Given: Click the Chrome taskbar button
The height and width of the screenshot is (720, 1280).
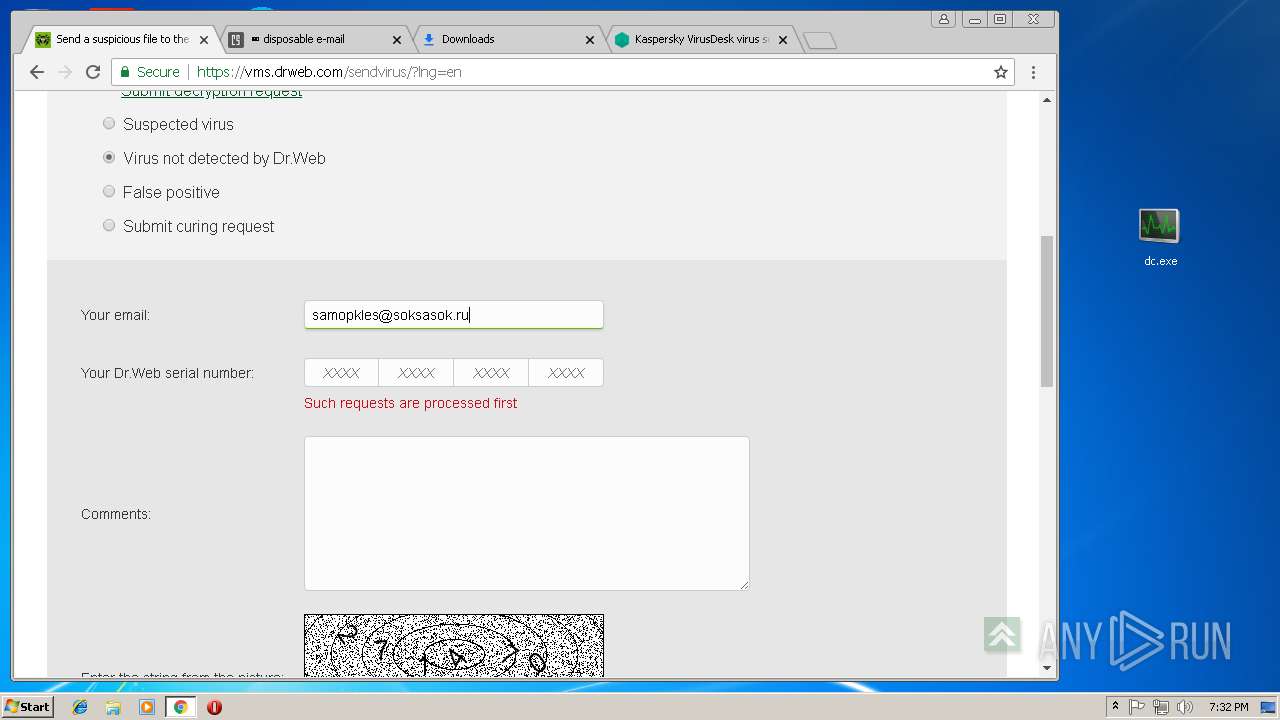Looking at the screenshot, I should (x=181, y=707).
